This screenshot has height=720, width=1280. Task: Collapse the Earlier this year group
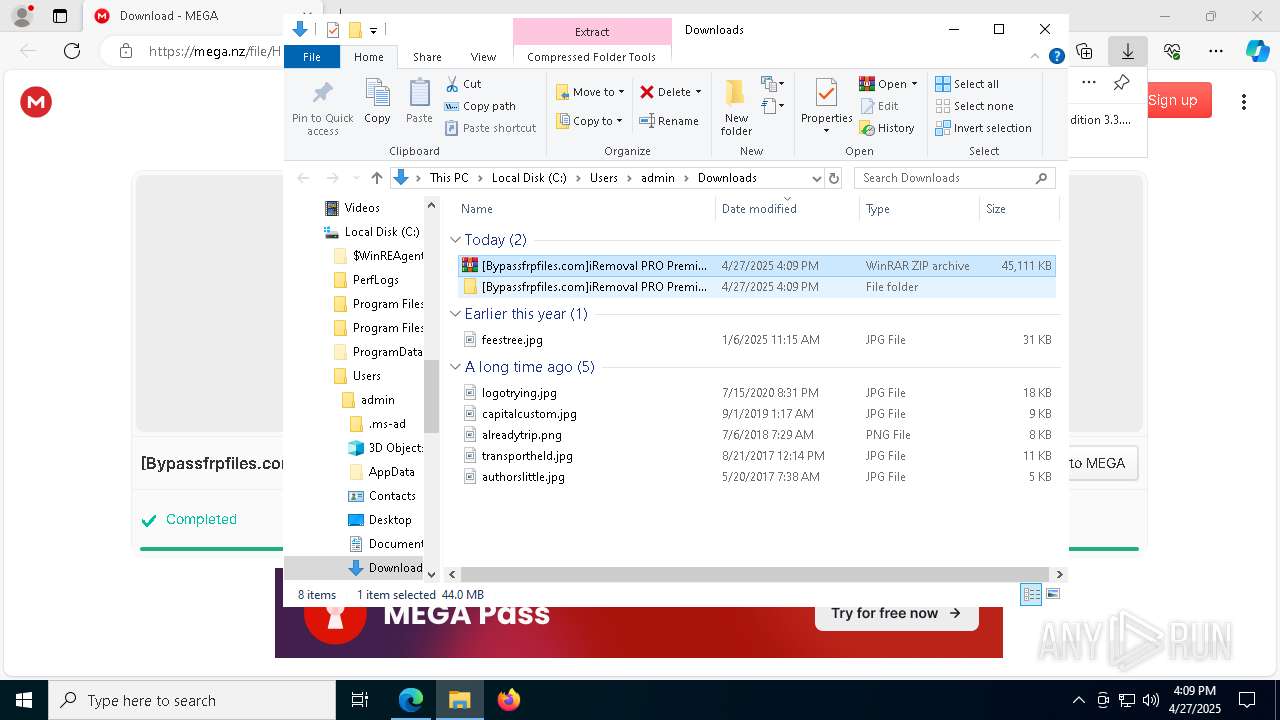click(x=456, y=314)
